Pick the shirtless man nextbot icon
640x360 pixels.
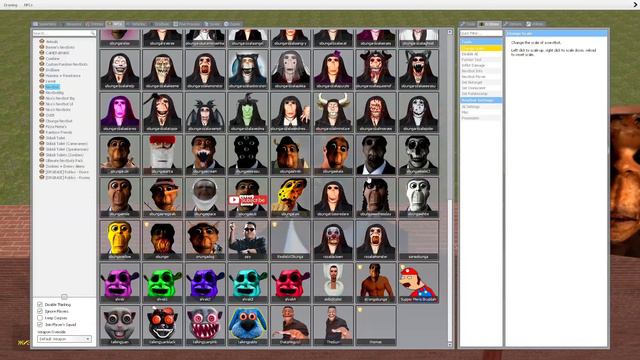tap(376, 283)
